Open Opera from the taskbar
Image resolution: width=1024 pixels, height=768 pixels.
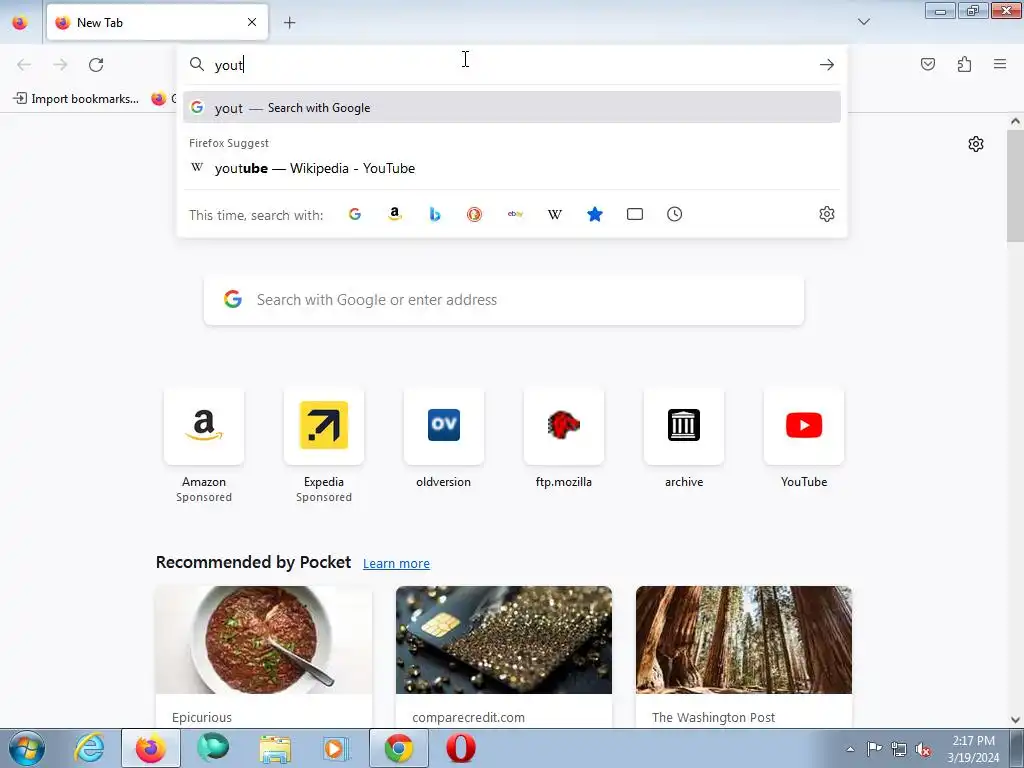pos(460,748)
